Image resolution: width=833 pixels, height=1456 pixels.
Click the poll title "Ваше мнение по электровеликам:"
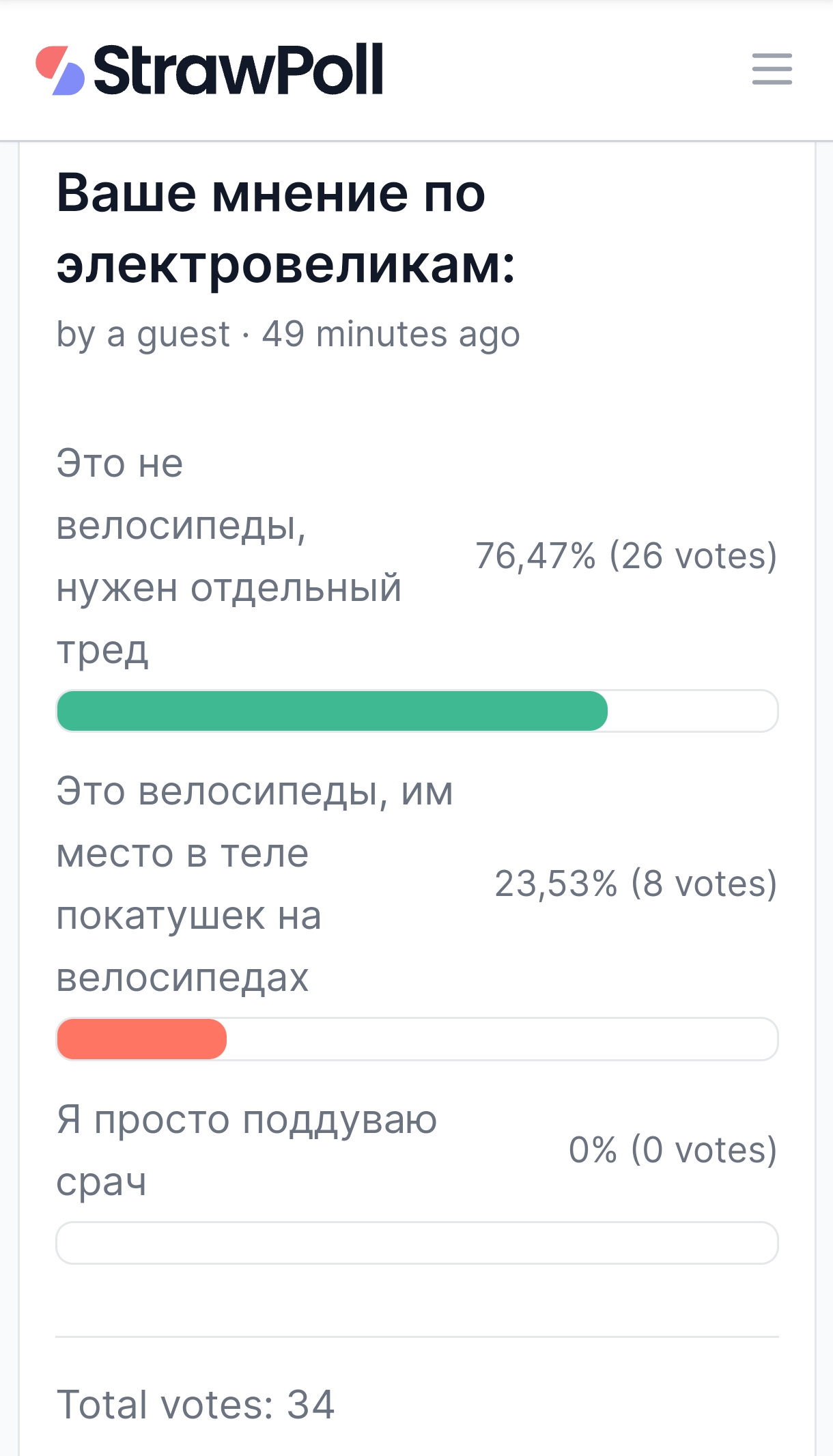click(x=285, y=228)
